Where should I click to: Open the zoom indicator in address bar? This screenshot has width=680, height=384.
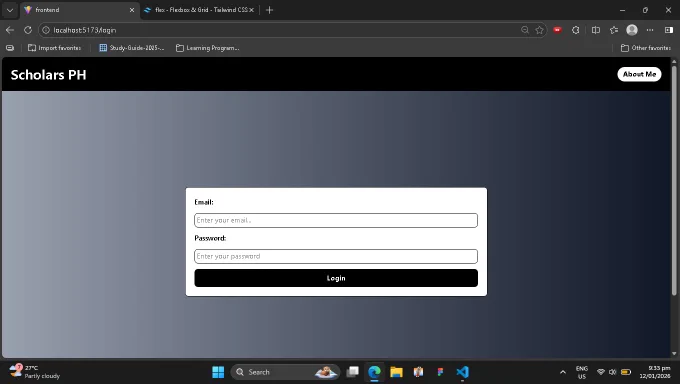[x=525, y=30]
